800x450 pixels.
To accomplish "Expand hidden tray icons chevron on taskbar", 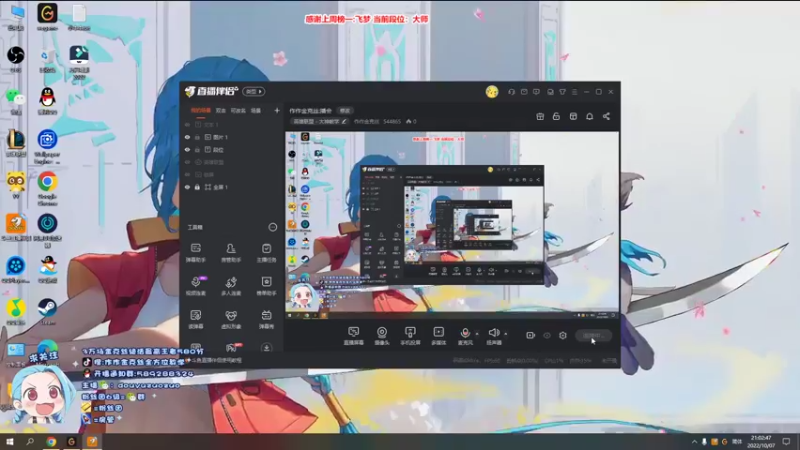I will point(694,442).
